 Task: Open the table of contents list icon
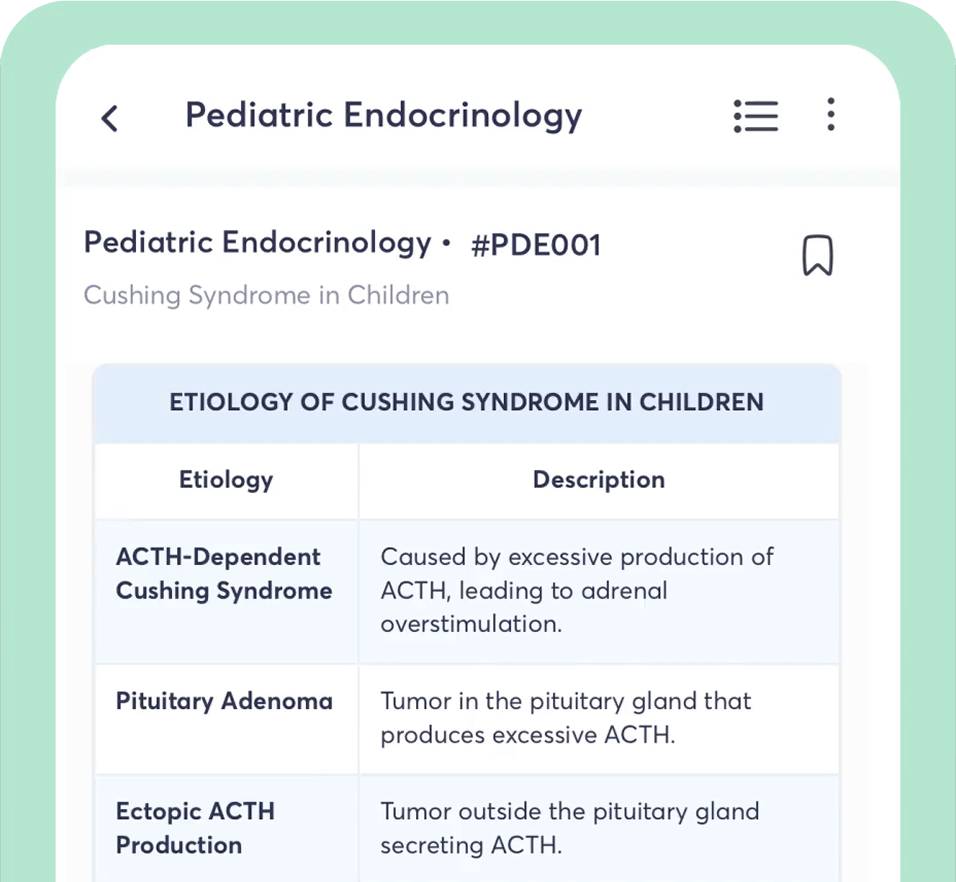point(755,116)
